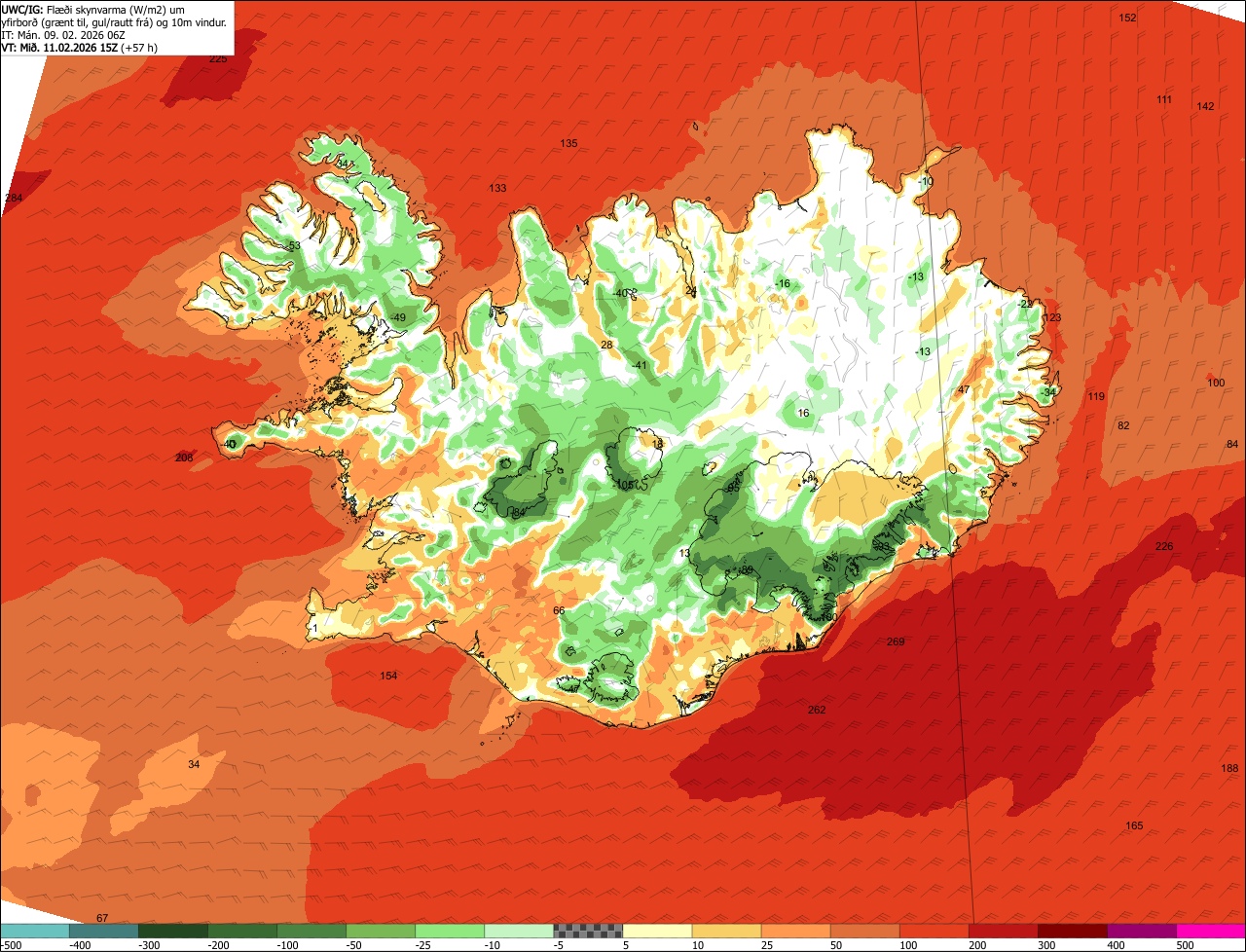Select the map value 152 at the top right
1246x952 pixels.
pos(1127,18)
